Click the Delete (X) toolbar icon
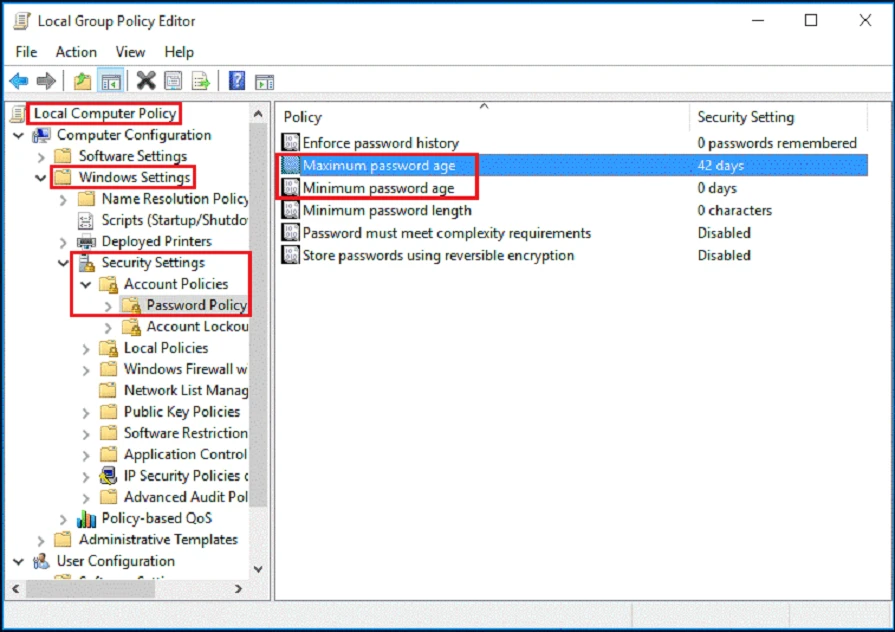This screenshot has width=895, height=632. pos(146,81)
